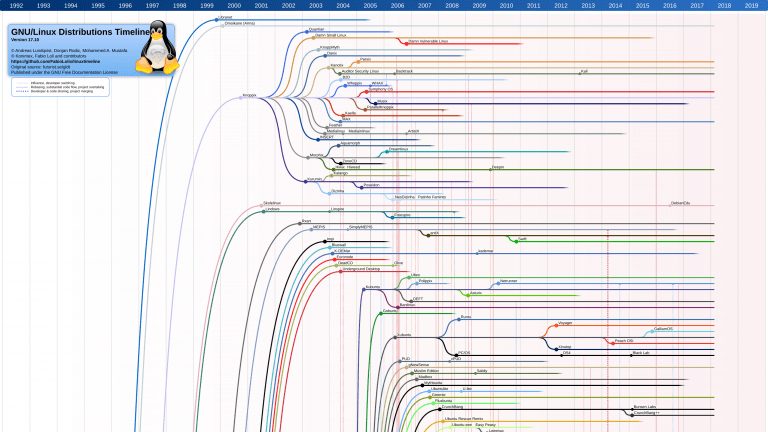Screen dimensions: 768x432
Task: Click the CrunchBang distribution label
Action: (452, 407)
